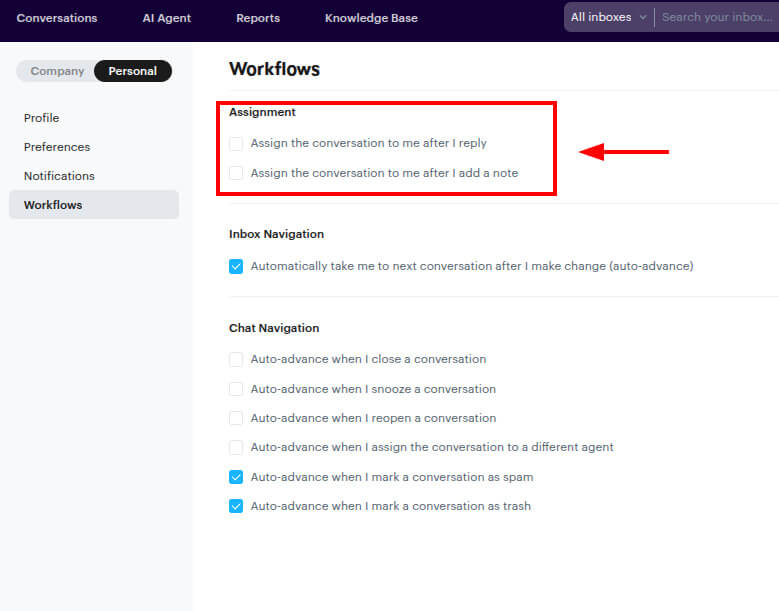Go to Reports in top navigation
Viewport: 779px width, 611px height.
pos(258,18)
